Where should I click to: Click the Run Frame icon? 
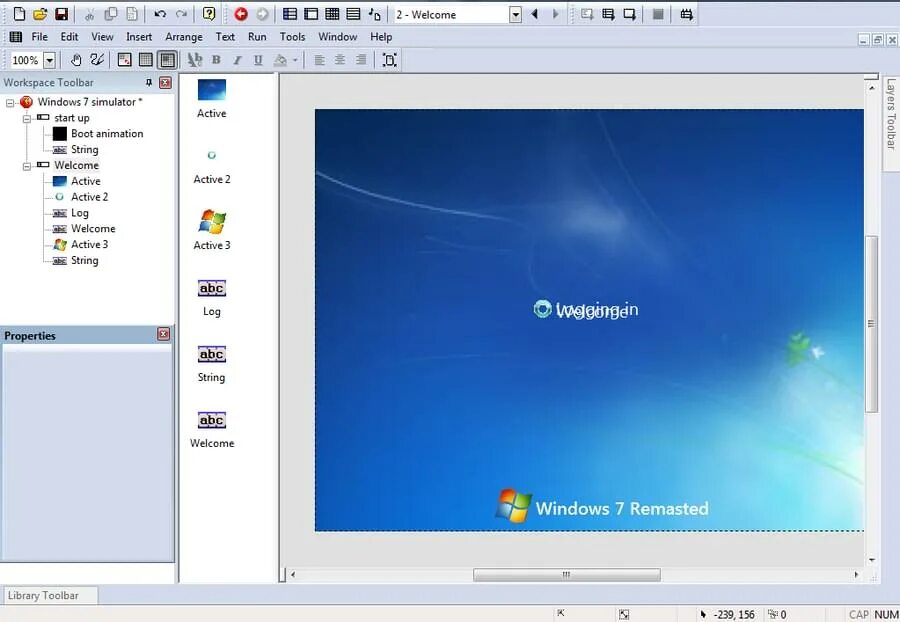630,14
